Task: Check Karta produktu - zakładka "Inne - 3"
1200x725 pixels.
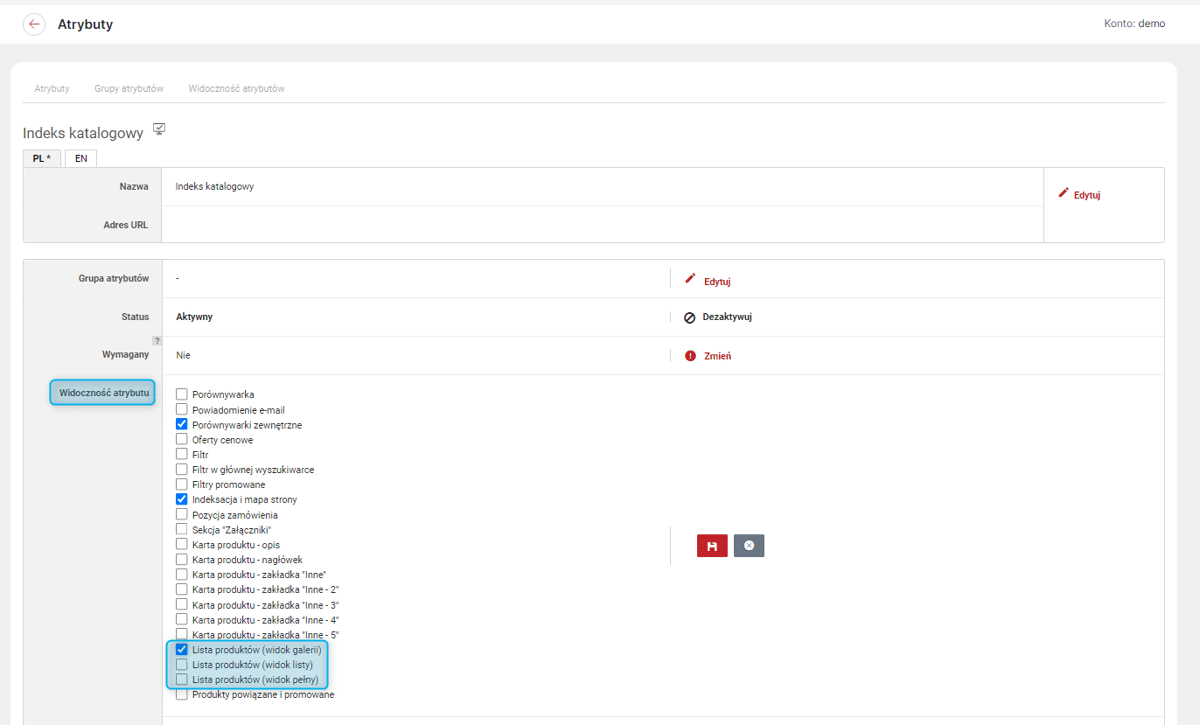Action: pyautogui.click(x=182, y=605)
